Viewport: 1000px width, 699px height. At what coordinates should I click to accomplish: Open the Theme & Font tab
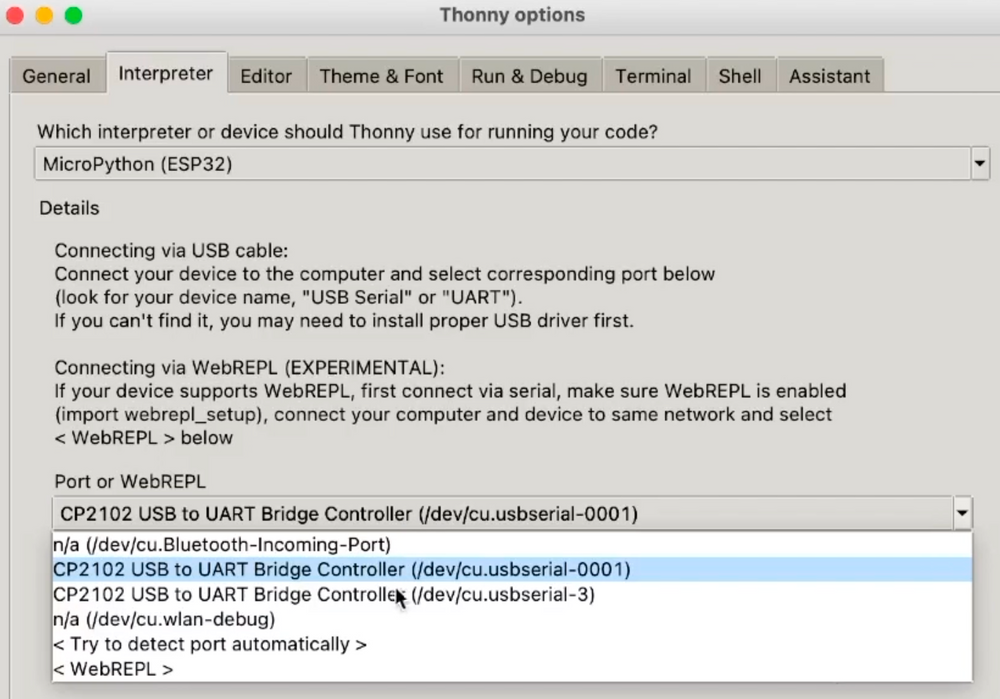(x=382, y=75)
